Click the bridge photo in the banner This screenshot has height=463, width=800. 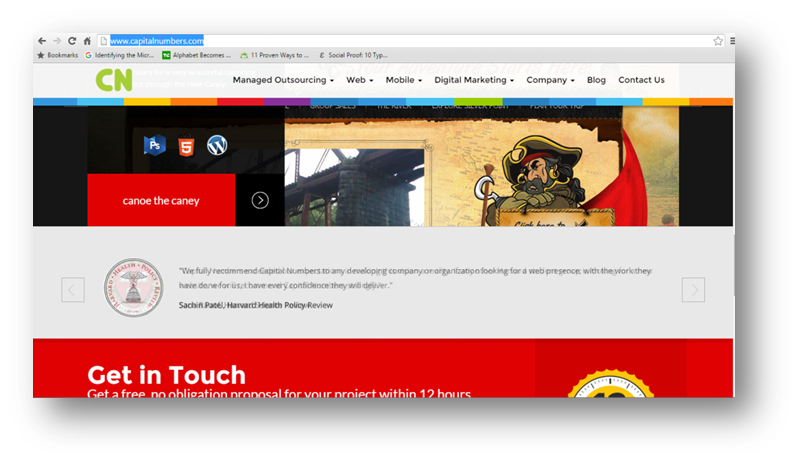click(x=355, y=187)
